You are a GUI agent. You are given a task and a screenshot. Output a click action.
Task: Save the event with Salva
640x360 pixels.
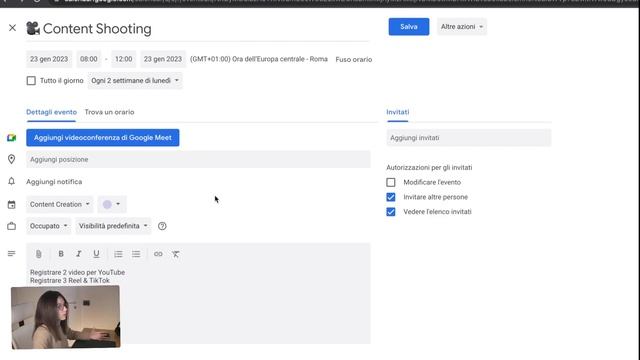409,27
